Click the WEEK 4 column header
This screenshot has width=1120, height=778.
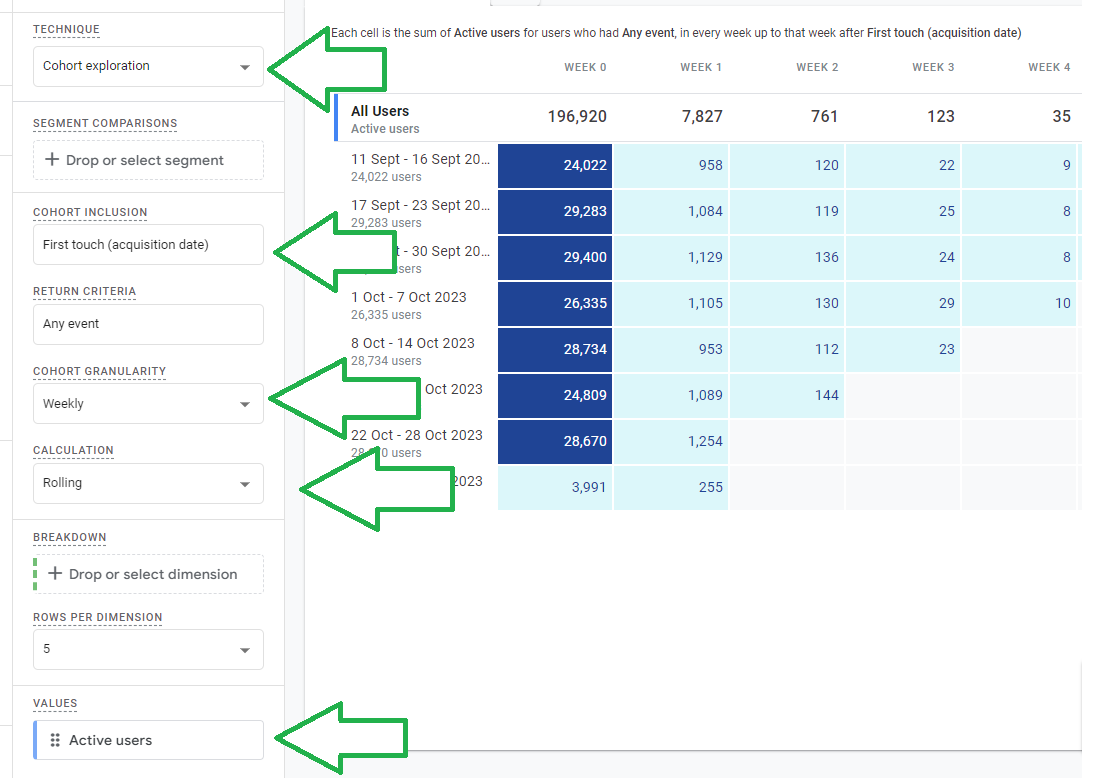coord(1049,67)
